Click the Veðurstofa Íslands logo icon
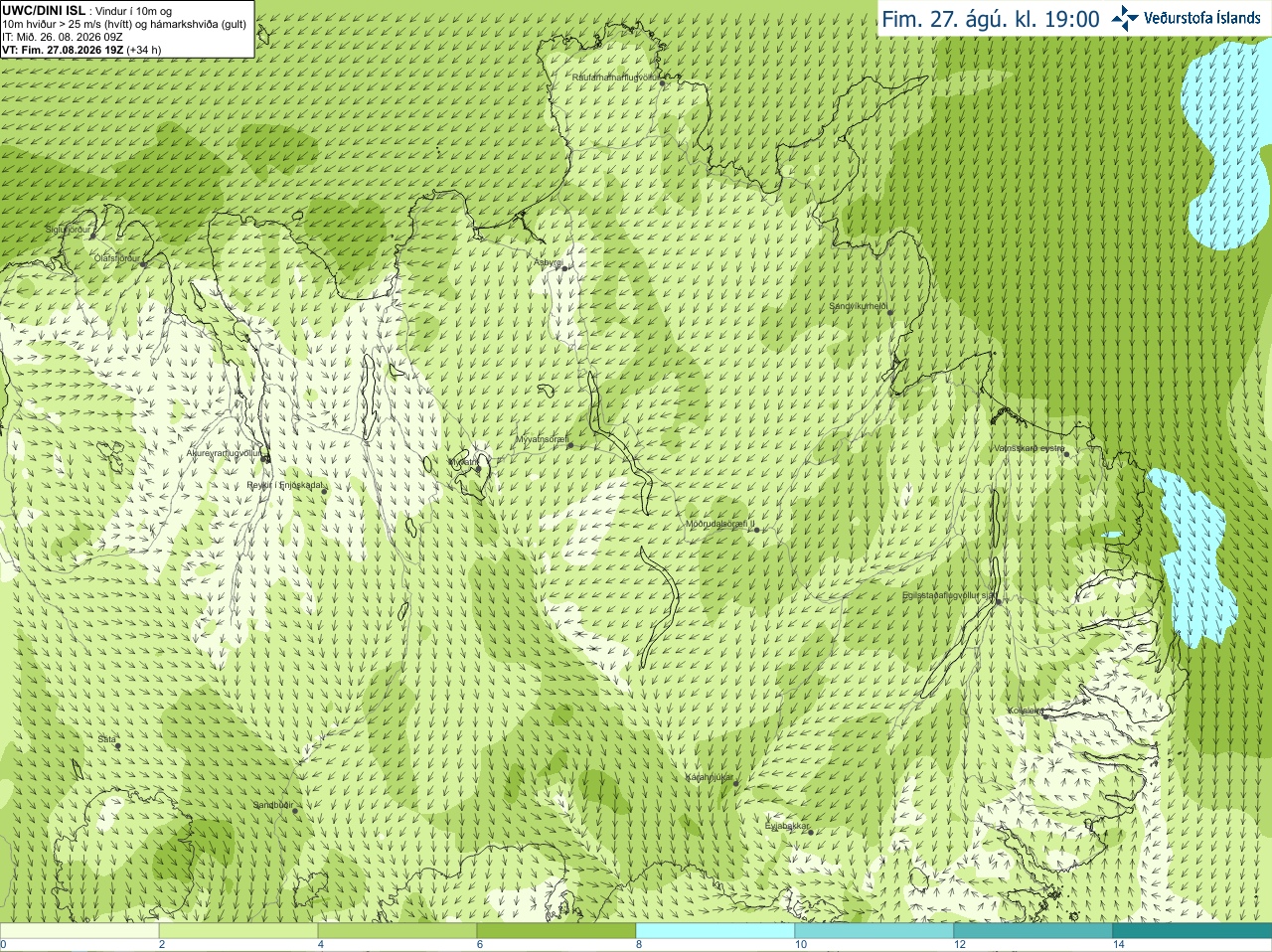This screenshot has height=952, width=1272. click(1125, 18)
